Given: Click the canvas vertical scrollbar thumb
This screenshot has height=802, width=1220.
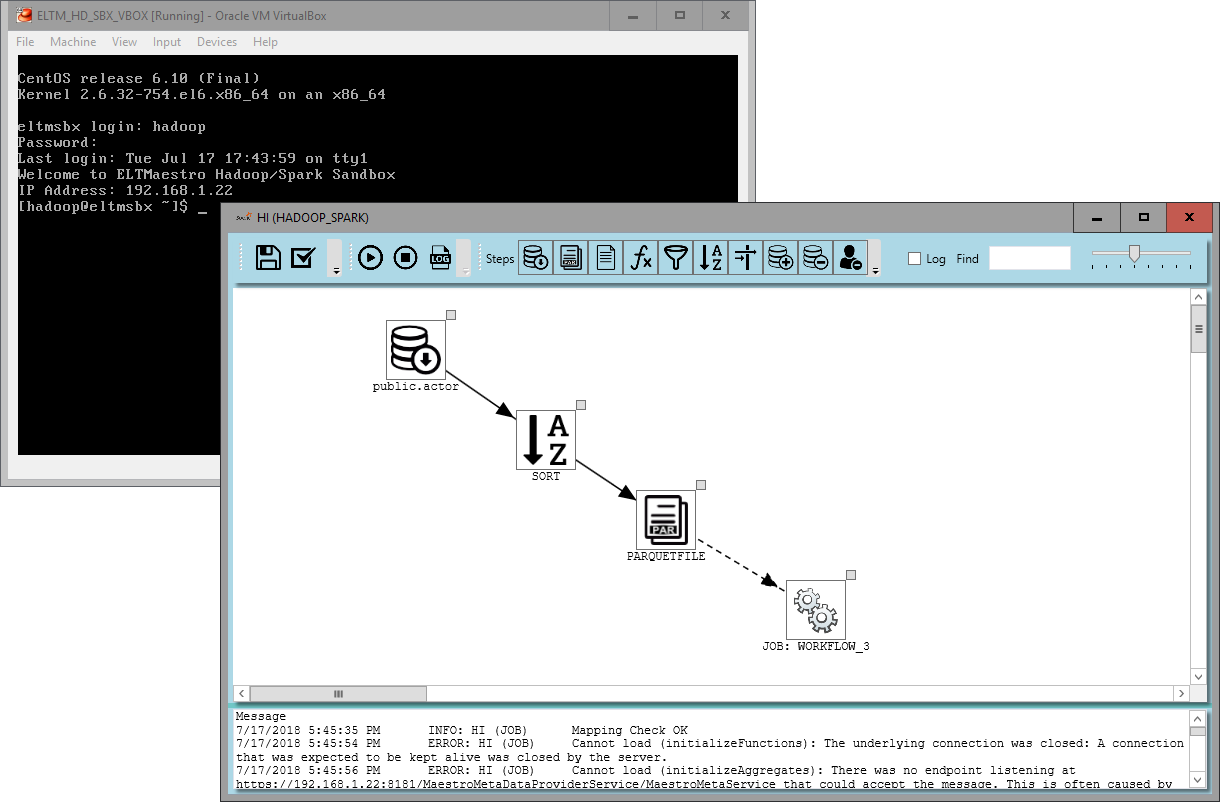Looking at the screenshot, I should click(1198, 329).
